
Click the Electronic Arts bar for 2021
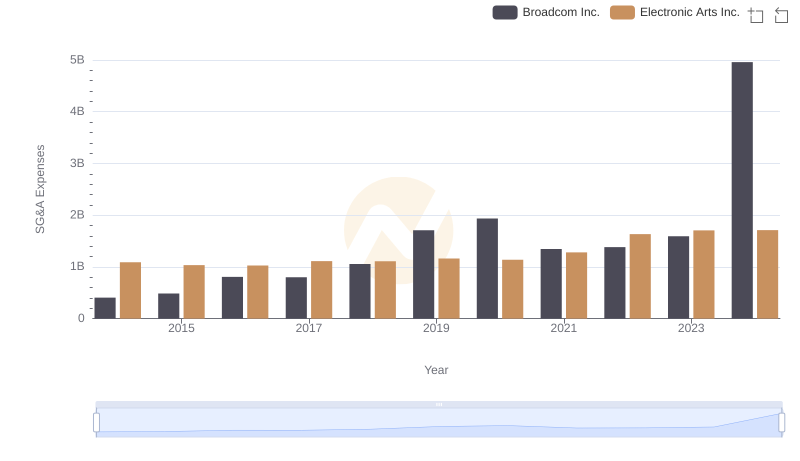(x=577, y=286)
